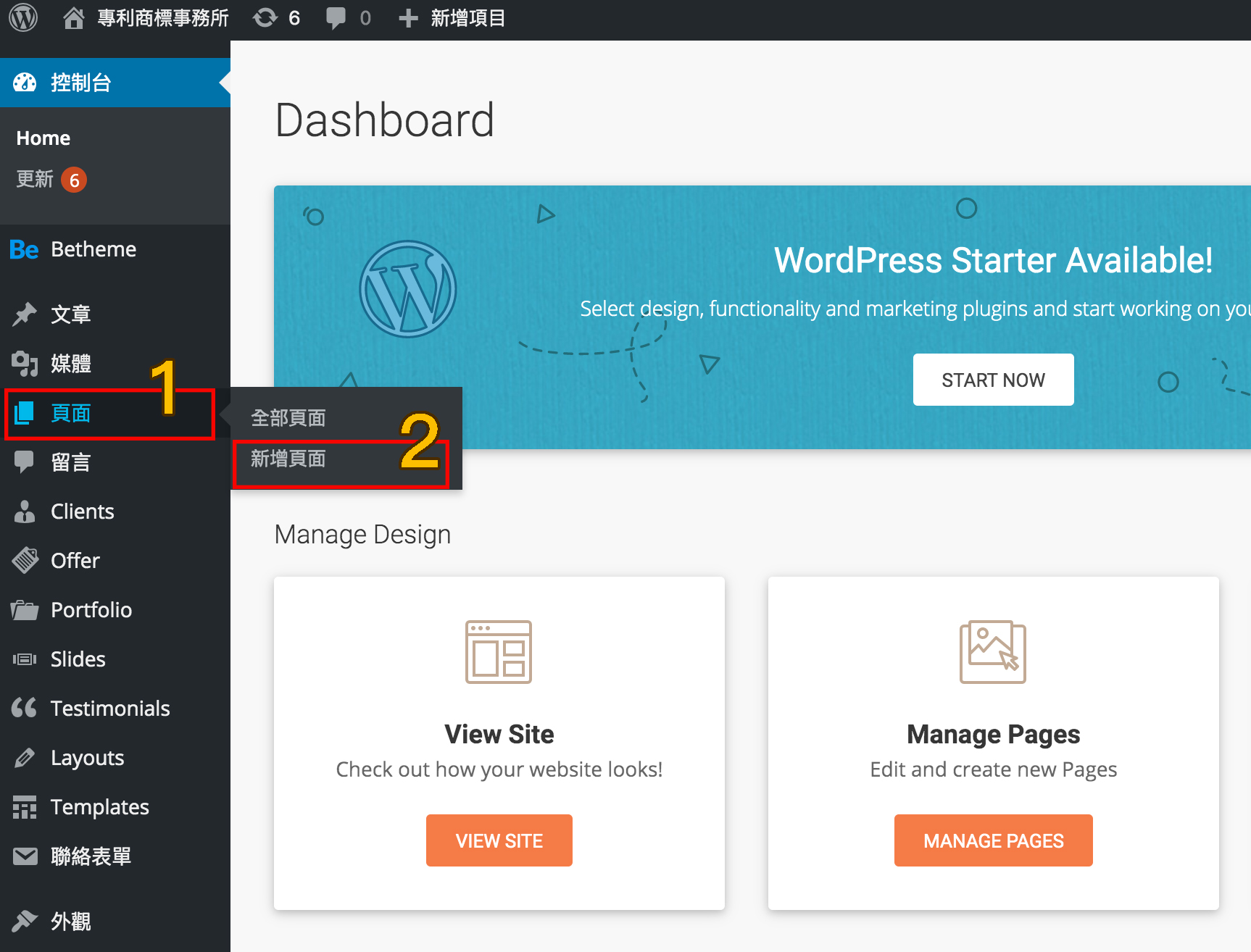Click the MANAGE PAGES button
The image size is (1251, 952).
coord(993,840)
